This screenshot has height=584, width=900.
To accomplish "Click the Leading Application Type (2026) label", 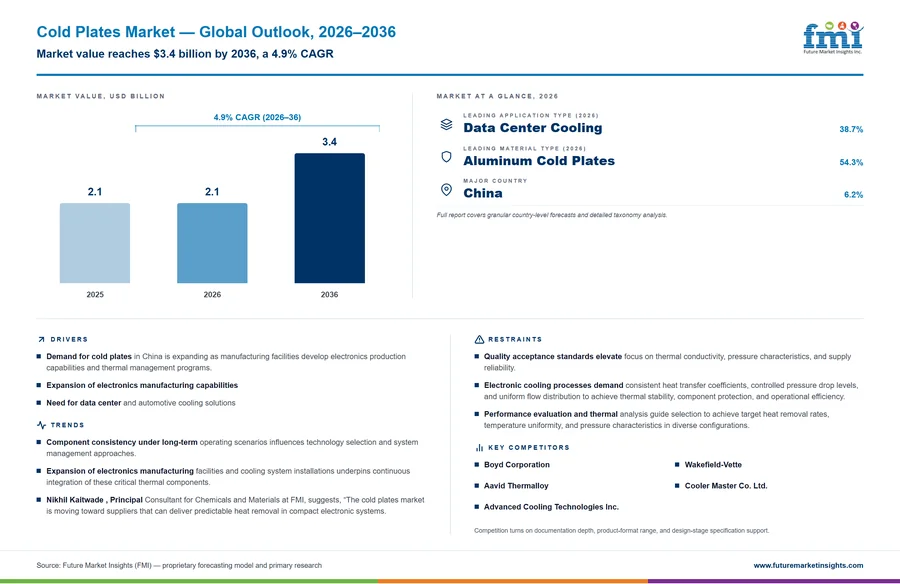I will pos(531,115).
